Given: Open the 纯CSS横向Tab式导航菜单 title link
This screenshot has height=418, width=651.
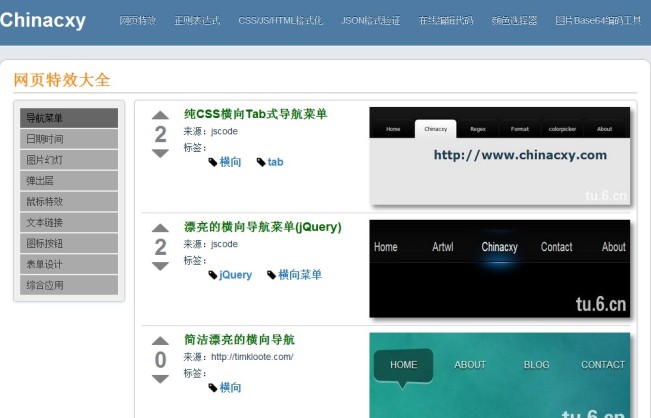Looking at the screenshot, I should pyautogui.click(x=256, y=114).
